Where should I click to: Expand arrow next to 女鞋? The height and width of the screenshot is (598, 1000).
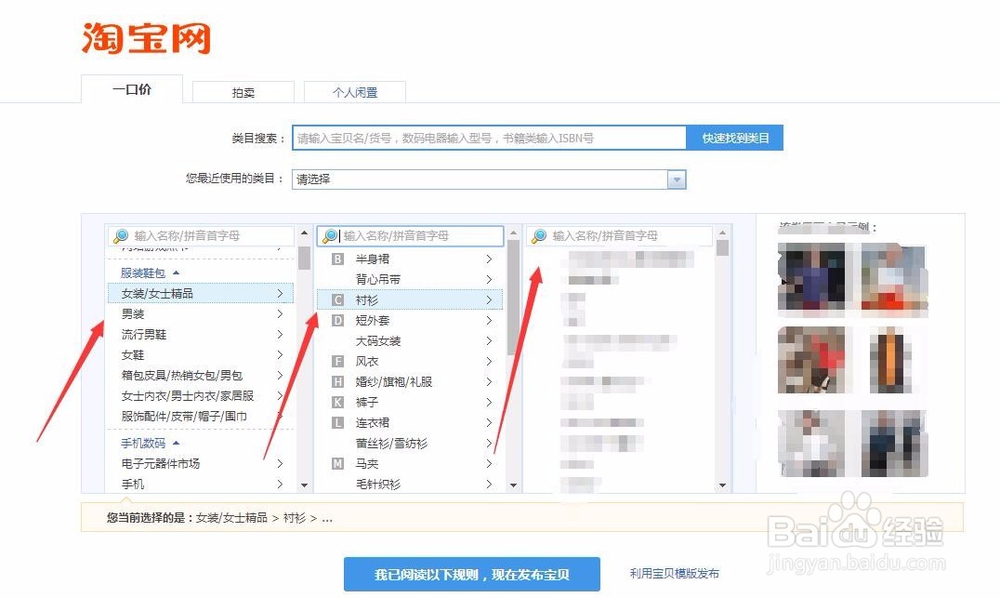click(280, 354)
